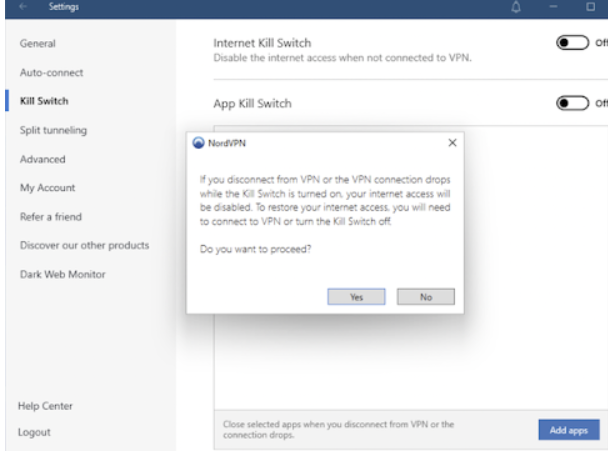Open the Advanced settings section
Image resolution: width=608 pixels, height=451 pixels.
coord(43,159)
